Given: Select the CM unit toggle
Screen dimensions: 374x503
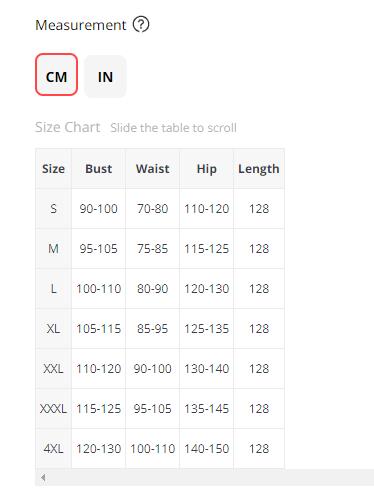Looking at the screenshot, I should click(56, 75).
